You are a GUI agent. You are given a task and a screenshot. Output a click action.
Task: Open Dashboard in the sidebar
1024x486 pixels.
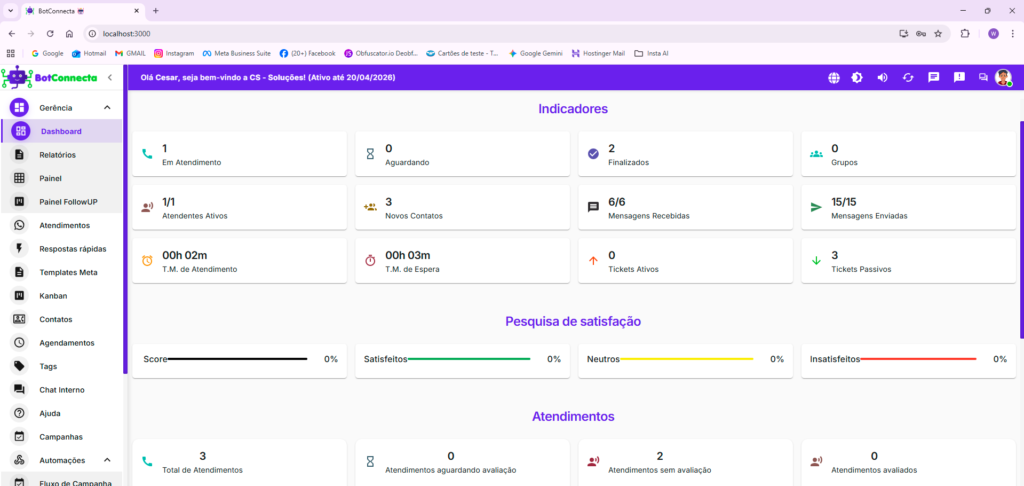click(x=61, y=131)
